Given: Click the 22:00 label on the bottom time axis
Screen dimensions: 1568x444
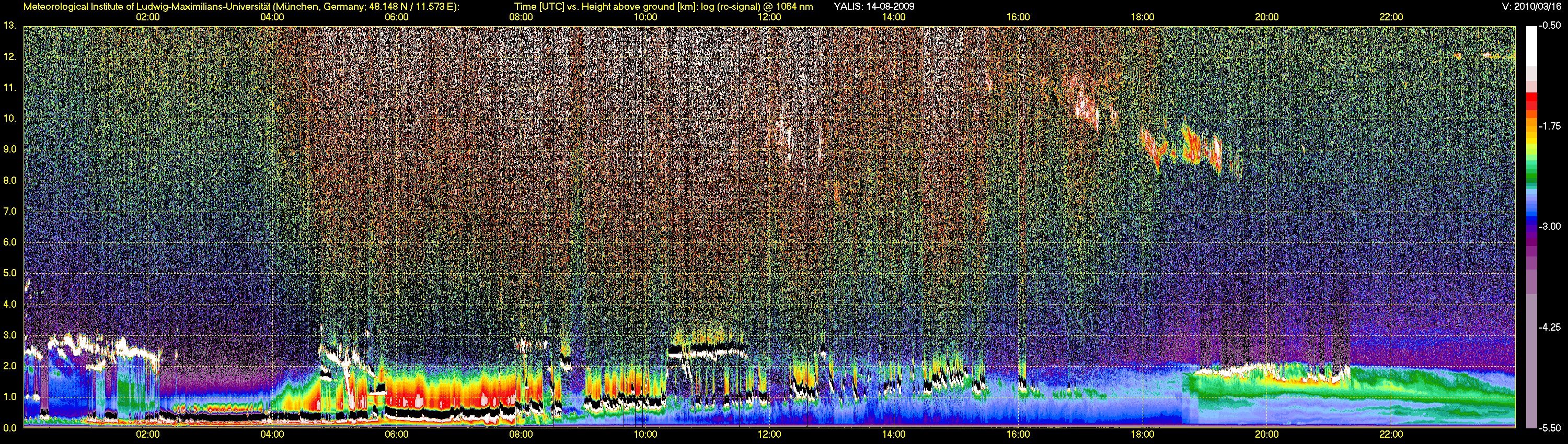Looking at the screenshot, I should point(1391,434).
